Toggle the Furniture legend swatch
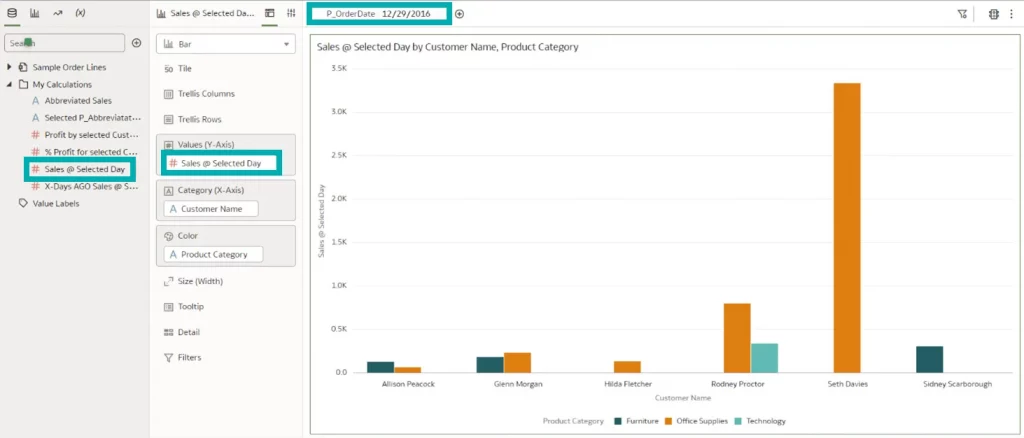The width and height of the screenshot is (1024, 438). [x=619, y=421]
